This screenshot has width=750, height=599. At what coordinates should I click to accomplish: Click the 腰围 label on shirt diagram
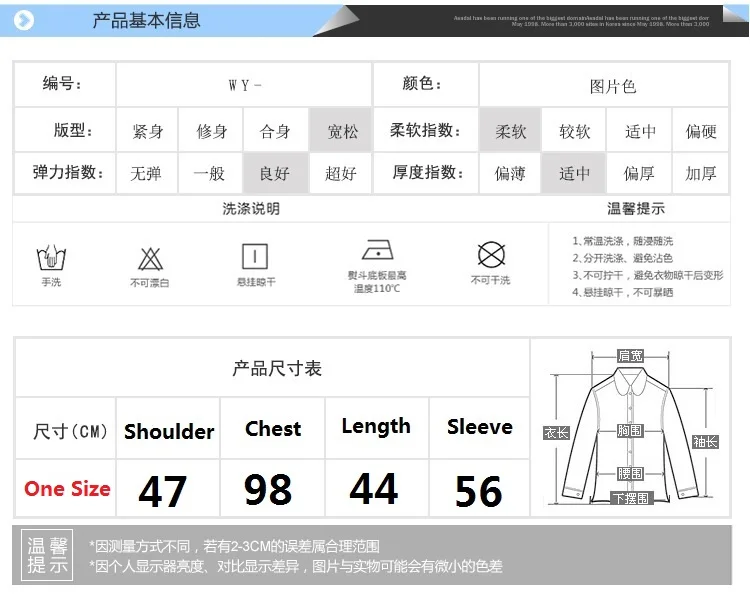pyautogui.click(x=630, y=474)
